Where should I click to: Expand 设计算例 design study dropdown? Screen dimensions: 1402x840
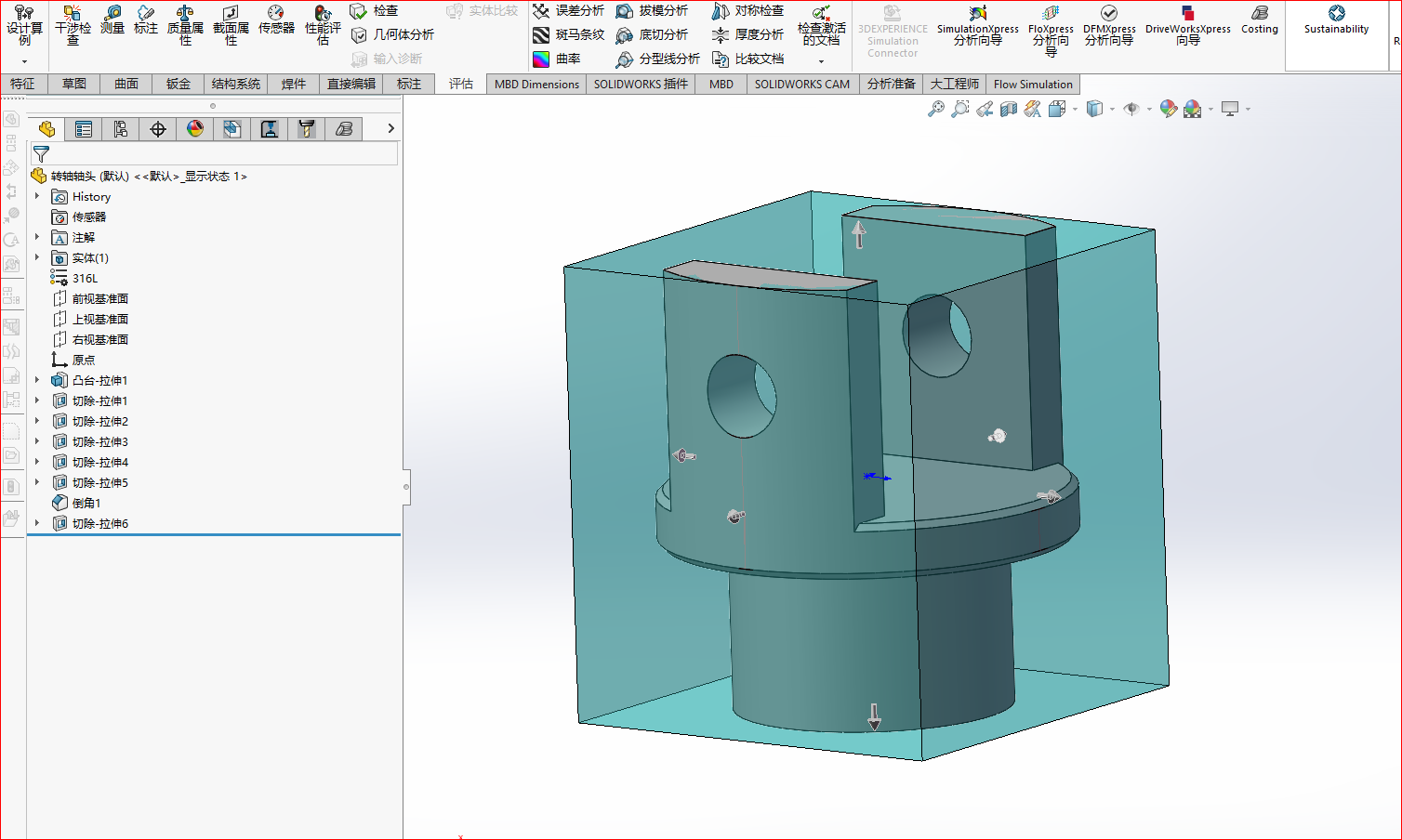click(x=24, y=61)
